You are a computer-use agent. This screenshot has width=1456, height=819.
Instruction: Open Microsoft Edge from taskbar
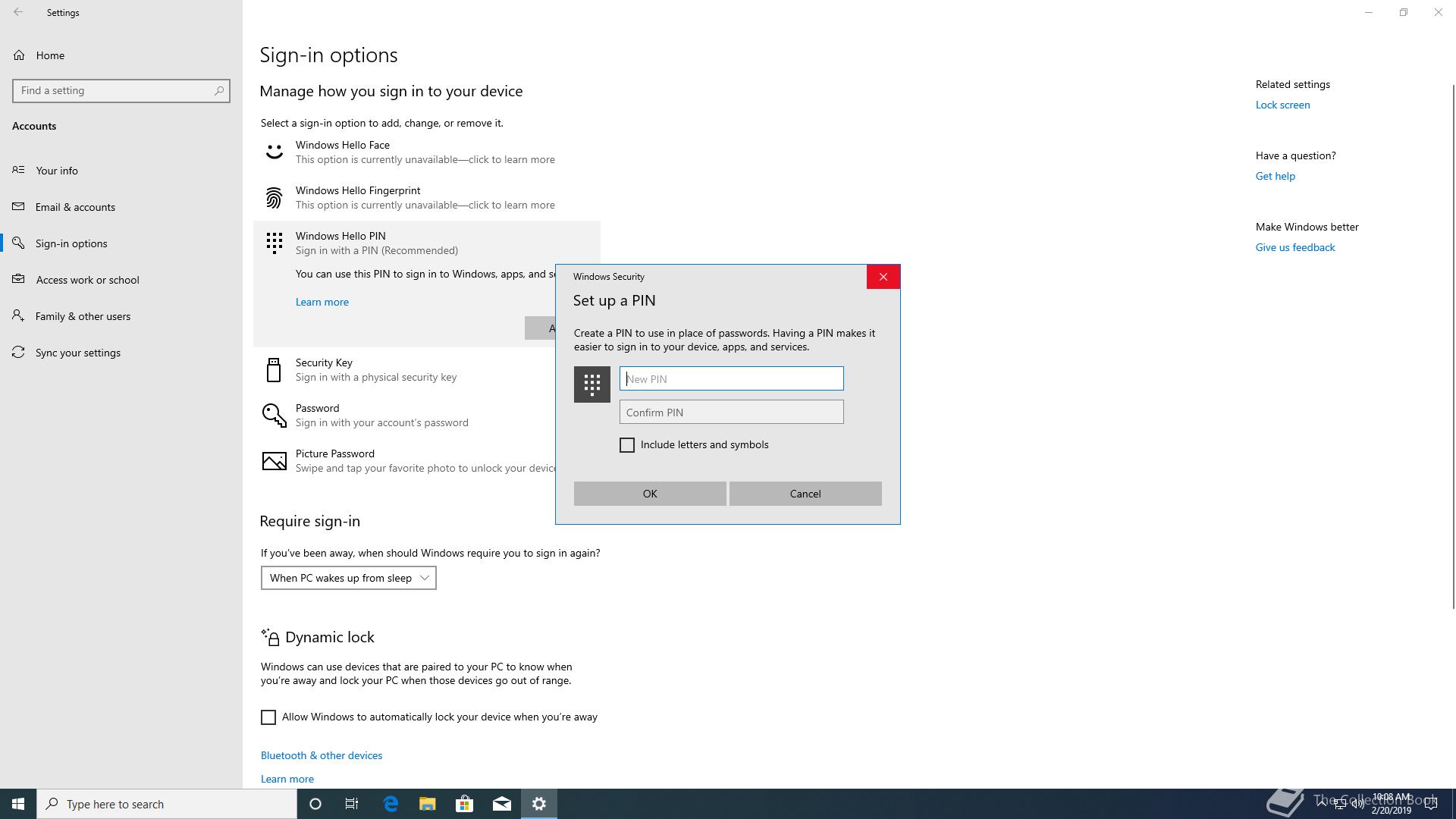pyautogui.click(x=391, y=804)
